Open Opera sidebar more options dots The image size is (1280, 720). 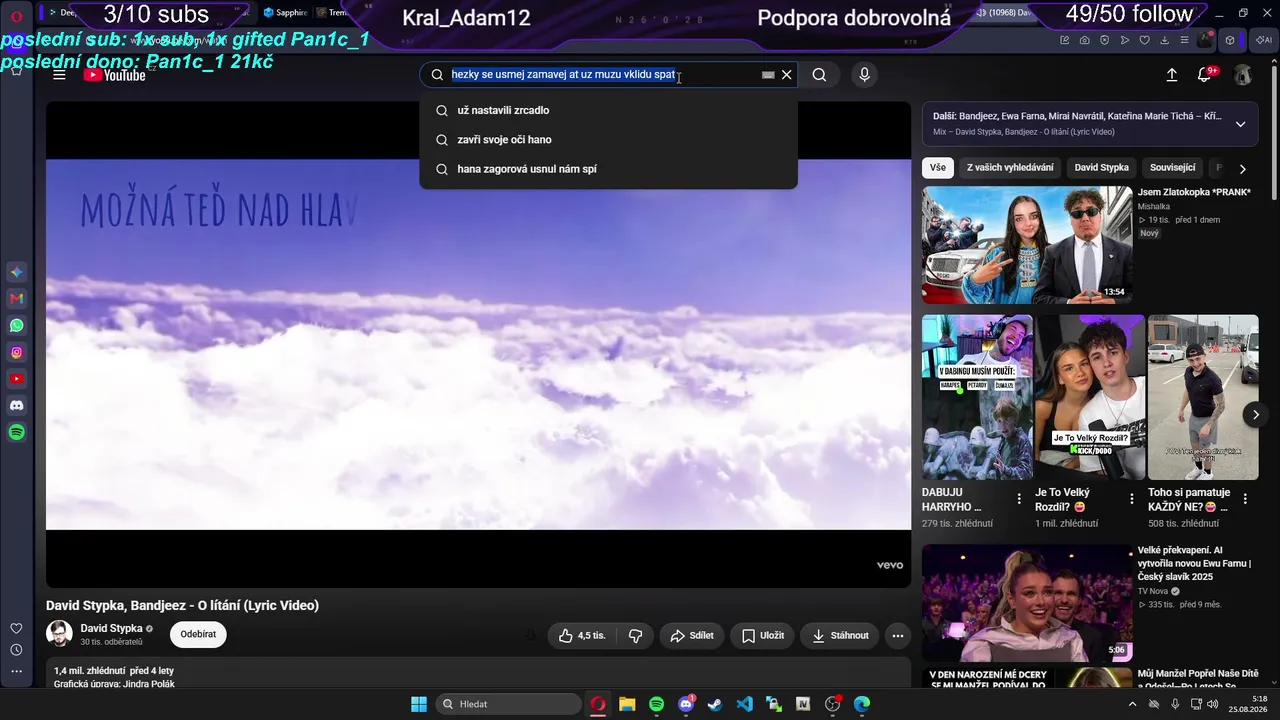click(x=16, y=672)
